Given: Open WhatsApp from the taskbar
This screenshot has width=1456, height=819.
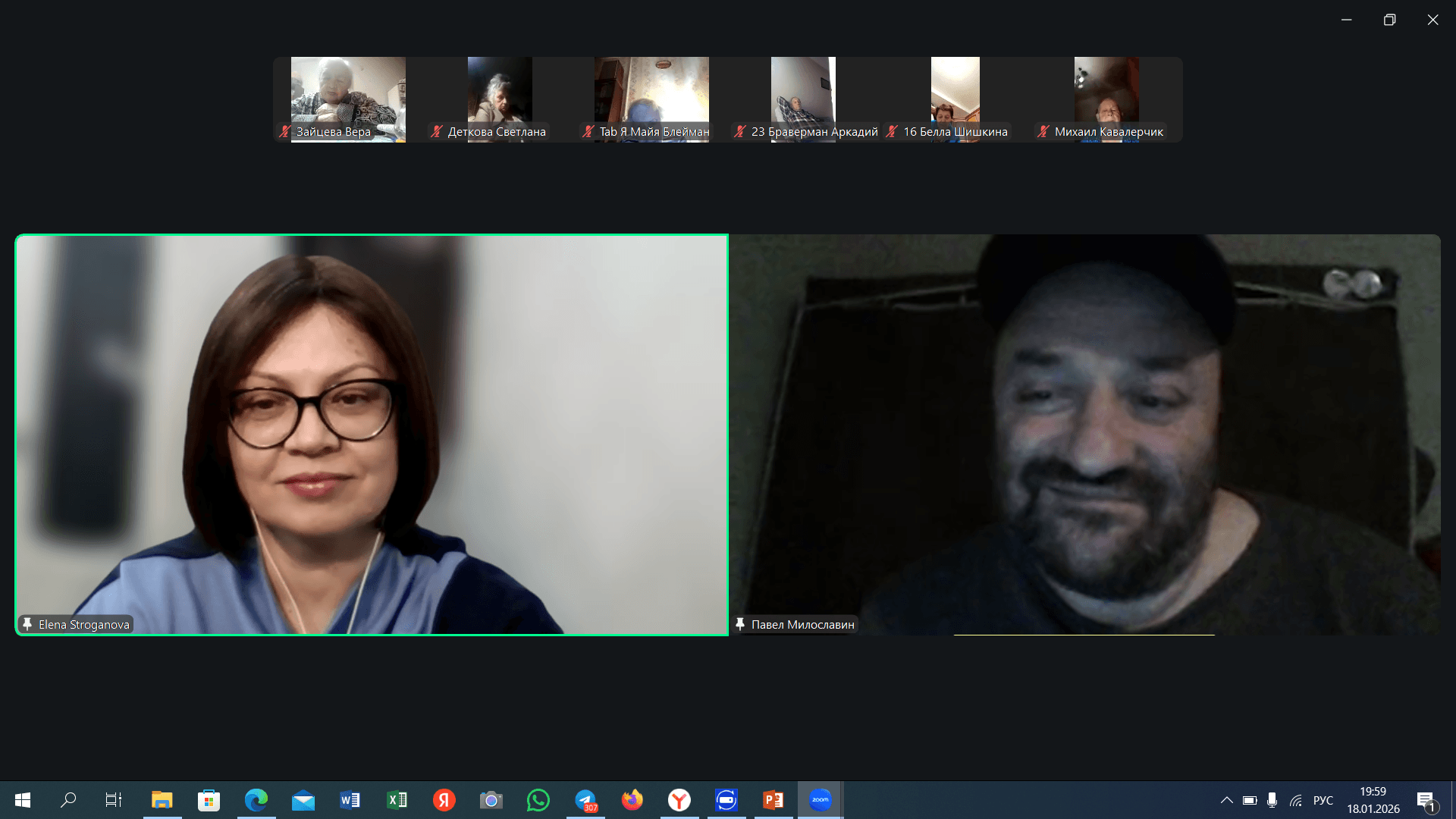Looking at the screenshot, I should (538, 800).
